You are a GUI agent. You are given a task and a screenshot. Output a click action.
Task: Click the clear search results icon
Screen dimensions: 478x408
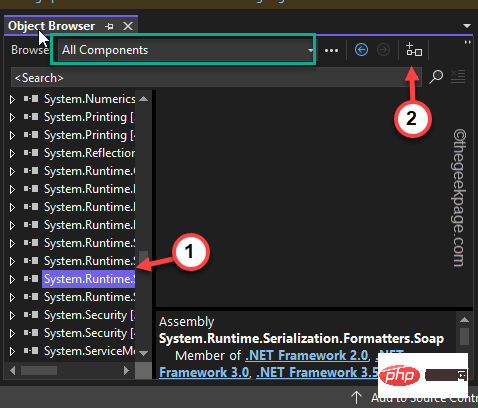[x=458, y=77]
